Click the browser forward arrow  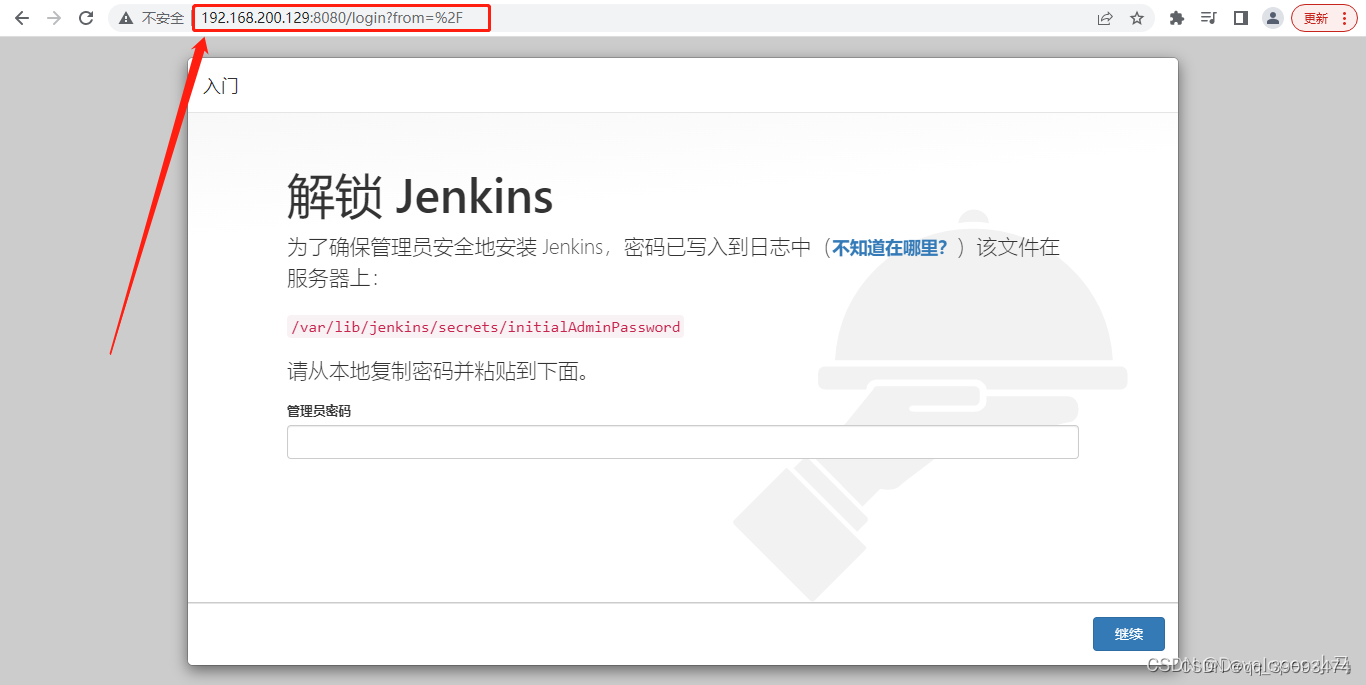click(x=54, y=18)
